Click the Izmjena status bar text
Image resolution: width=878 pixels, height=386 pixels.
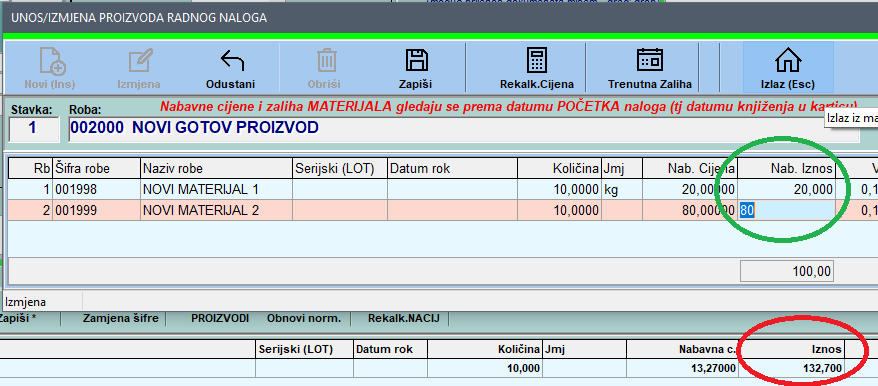(26, 302)
